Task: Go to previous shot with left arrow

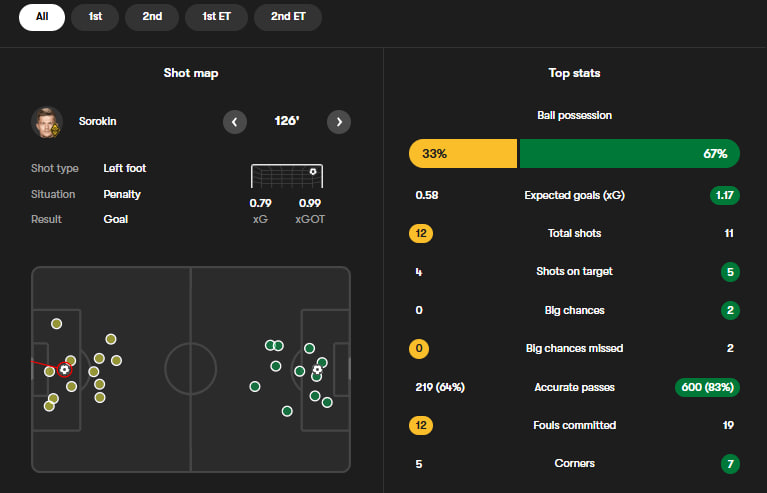Action: [x=234, y=122]
